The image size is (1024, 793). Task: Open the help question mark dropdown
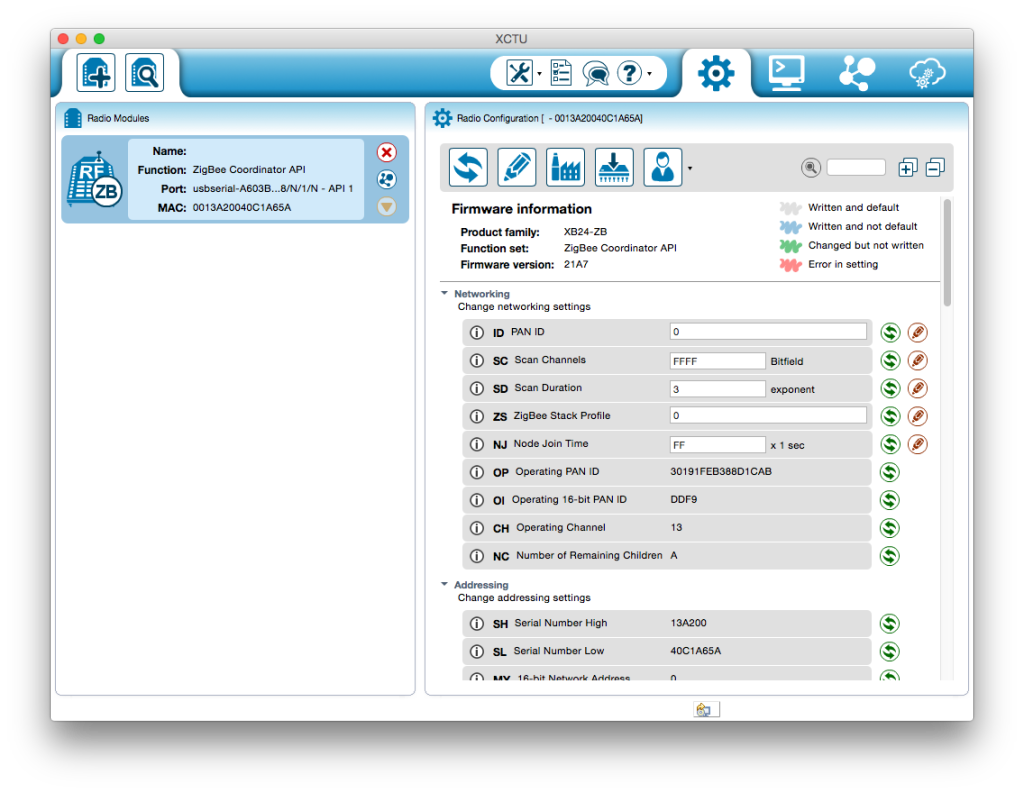650,73
